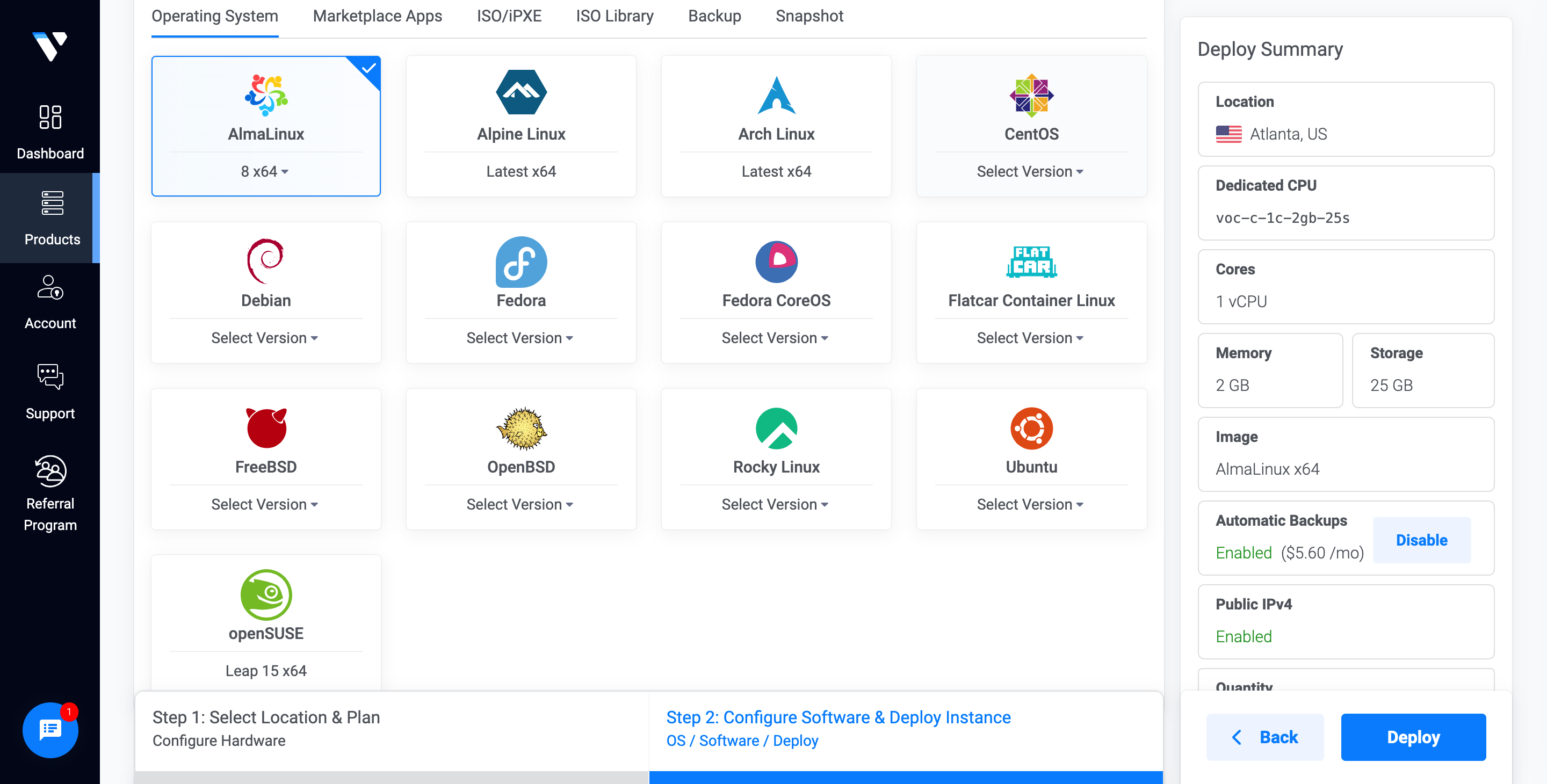Image resolution: width=1547 pixels, height=784 pixels.
Task: Open the Debian Select Version dropdown
Action: pos(265,338)
